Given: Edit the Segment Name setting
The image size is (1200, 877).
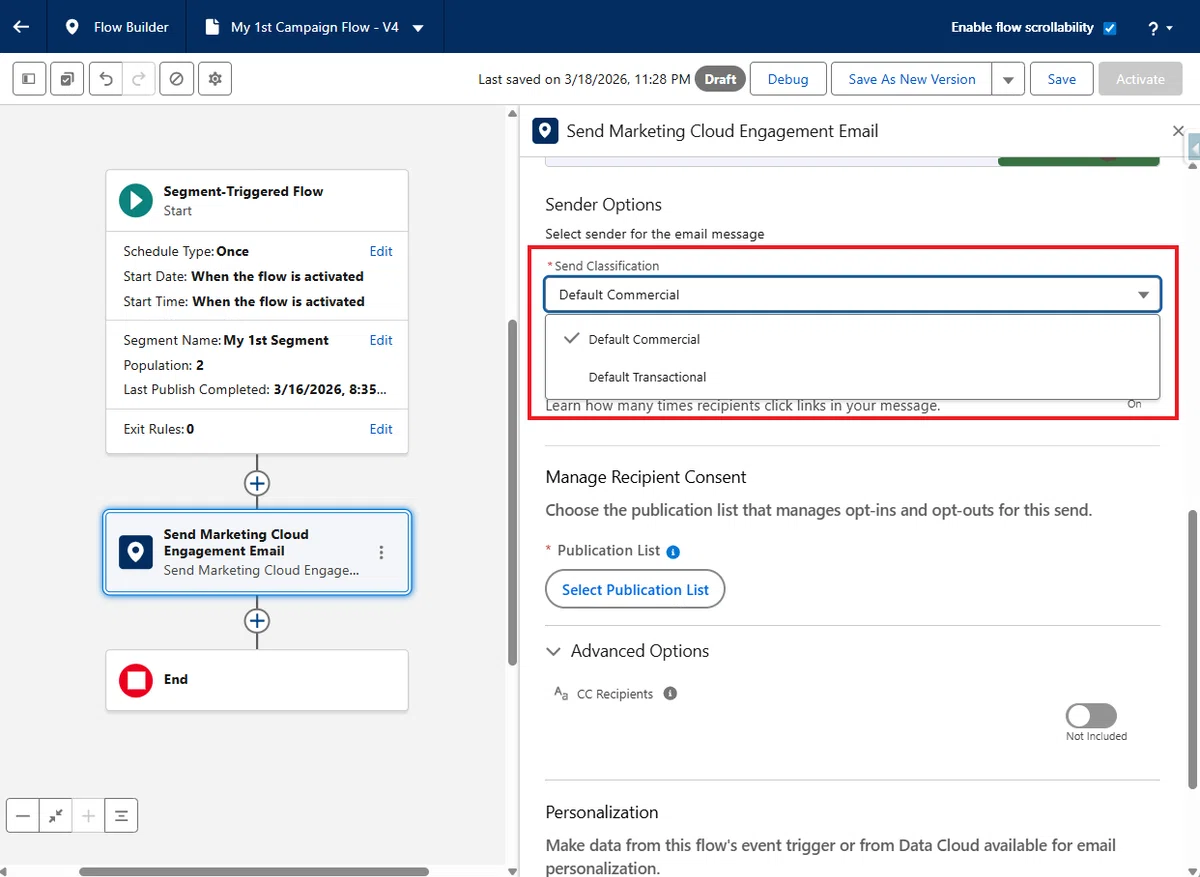Looking at the screenshot, I should pyautogui.click(x=381, y=340).
